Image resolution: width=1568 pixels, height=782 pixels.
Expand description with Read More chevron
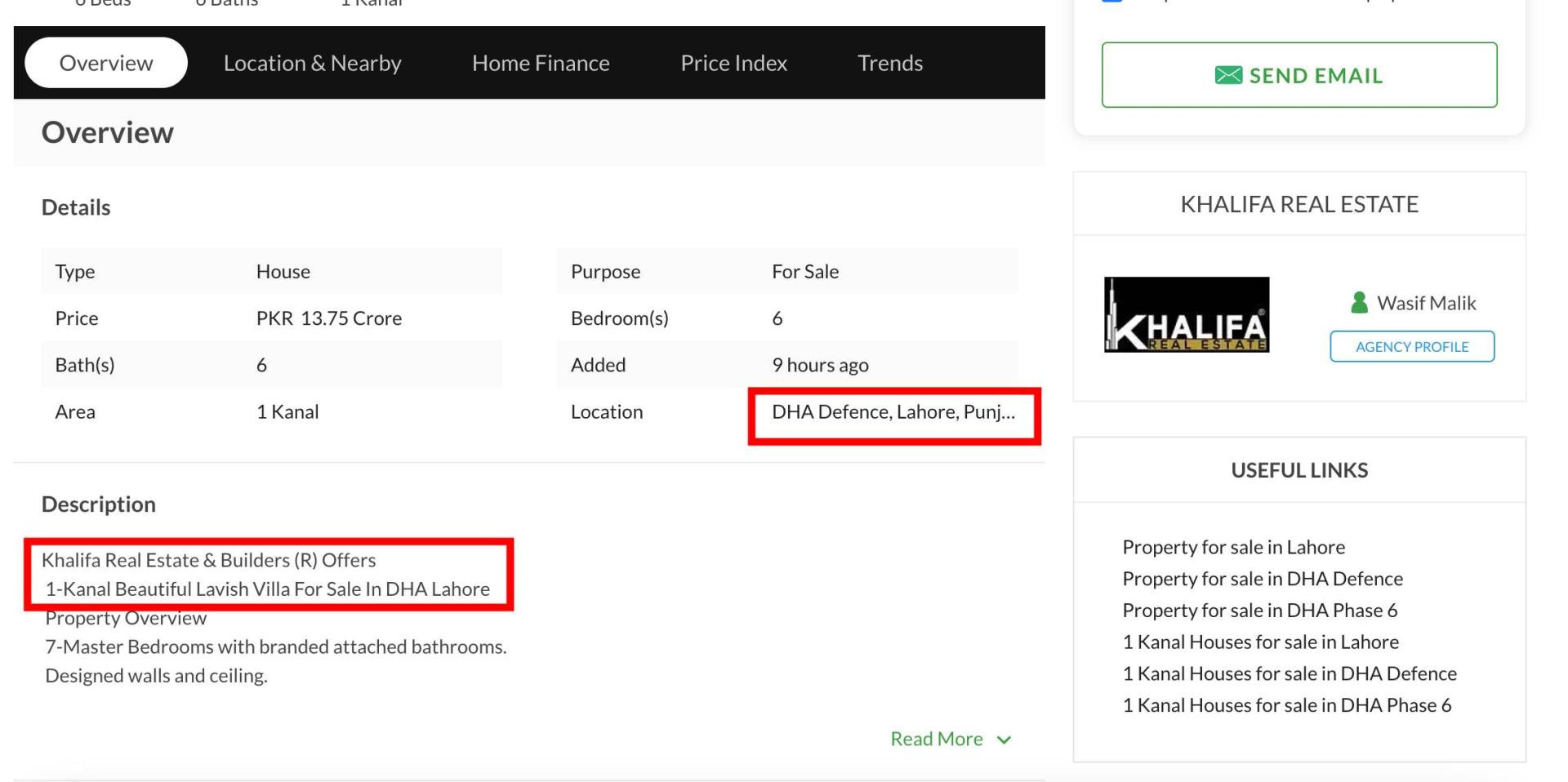click(x=1004, y=740)
